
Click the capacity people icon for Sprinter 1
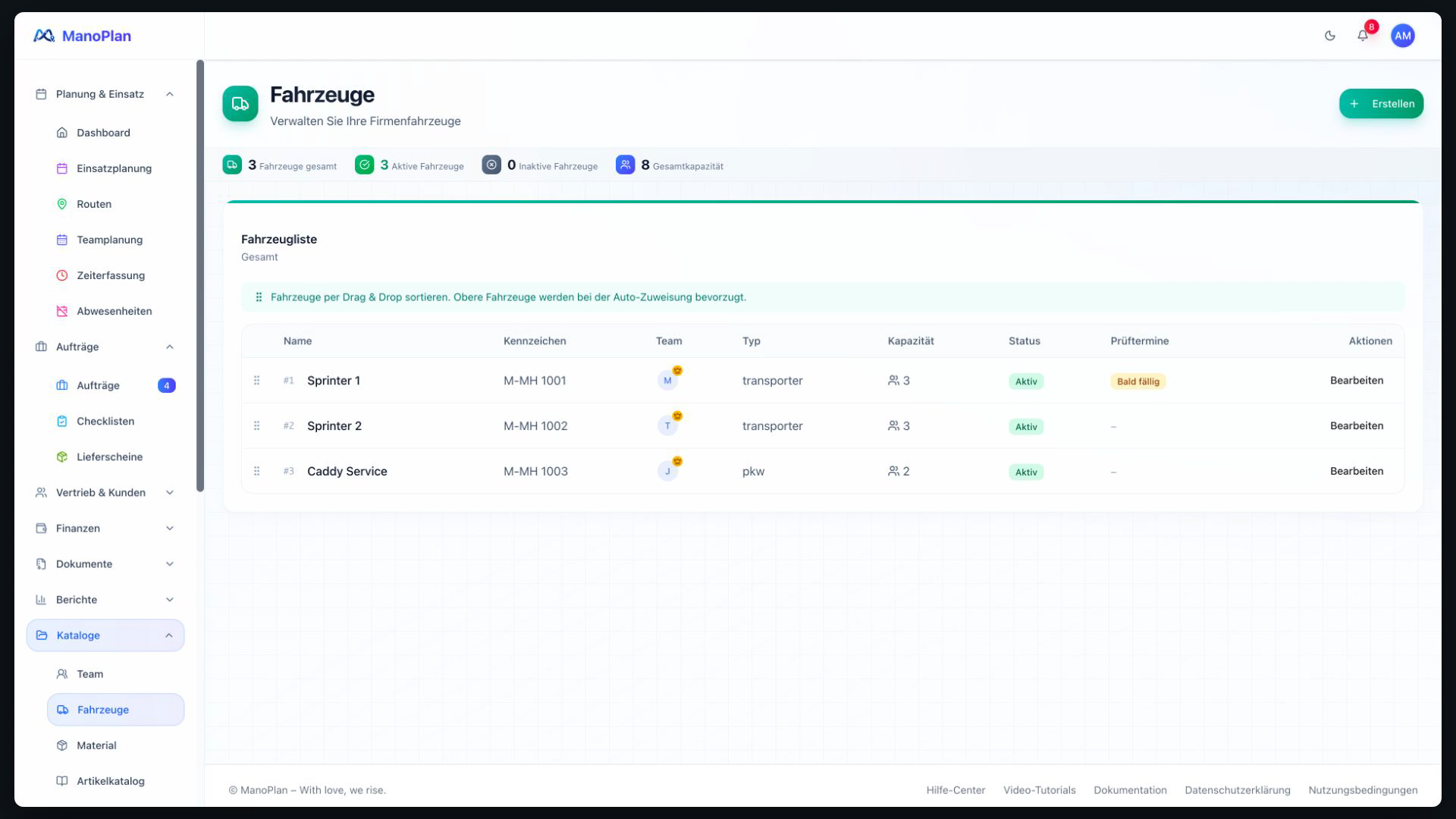[x=893, y=381]
